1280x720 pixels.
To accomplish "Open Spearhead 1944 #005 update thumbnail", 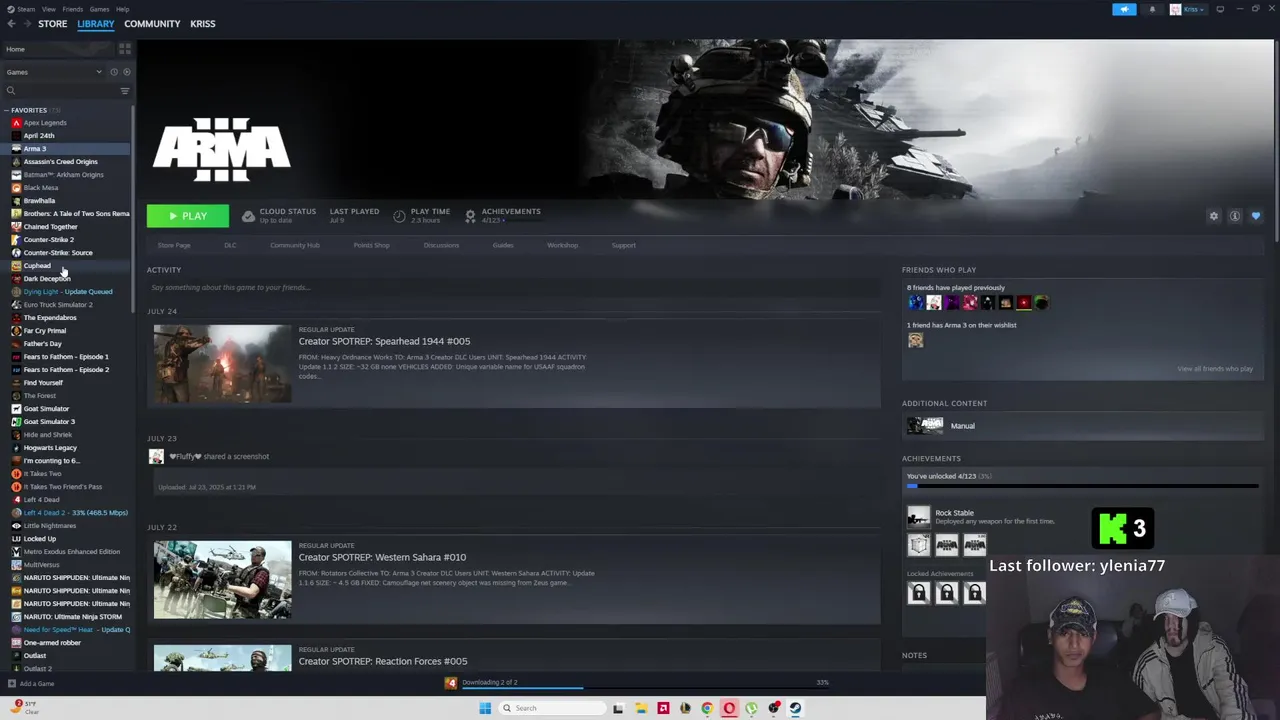I will [x=222, y=364].
